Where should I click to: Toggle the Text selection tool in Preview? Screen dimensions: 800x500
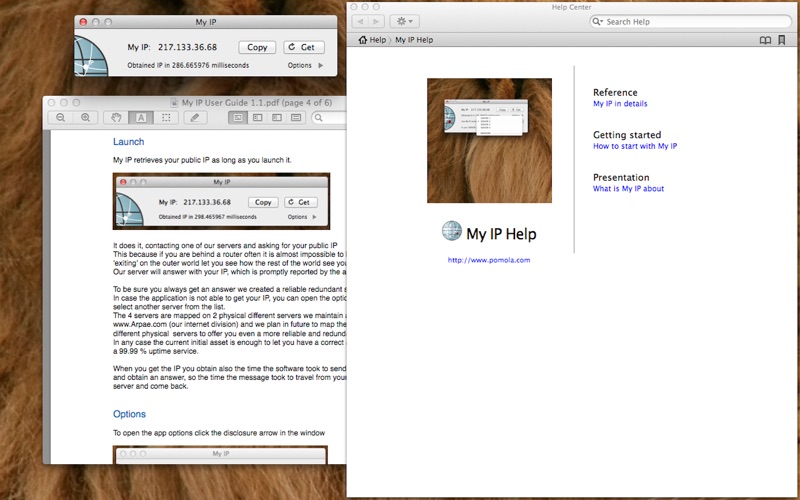click(141, 118)
